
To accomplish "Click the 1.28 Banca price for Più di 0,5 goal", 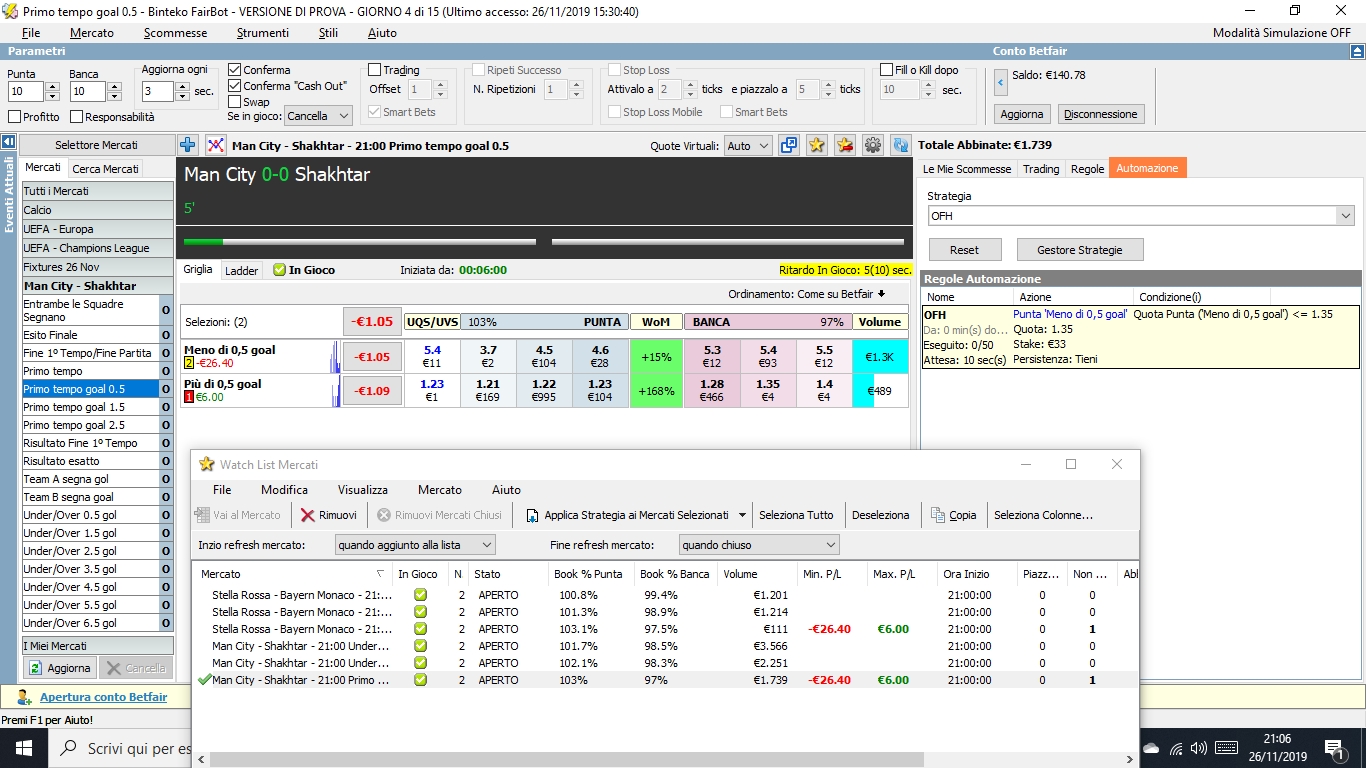I will click(712, 391).
